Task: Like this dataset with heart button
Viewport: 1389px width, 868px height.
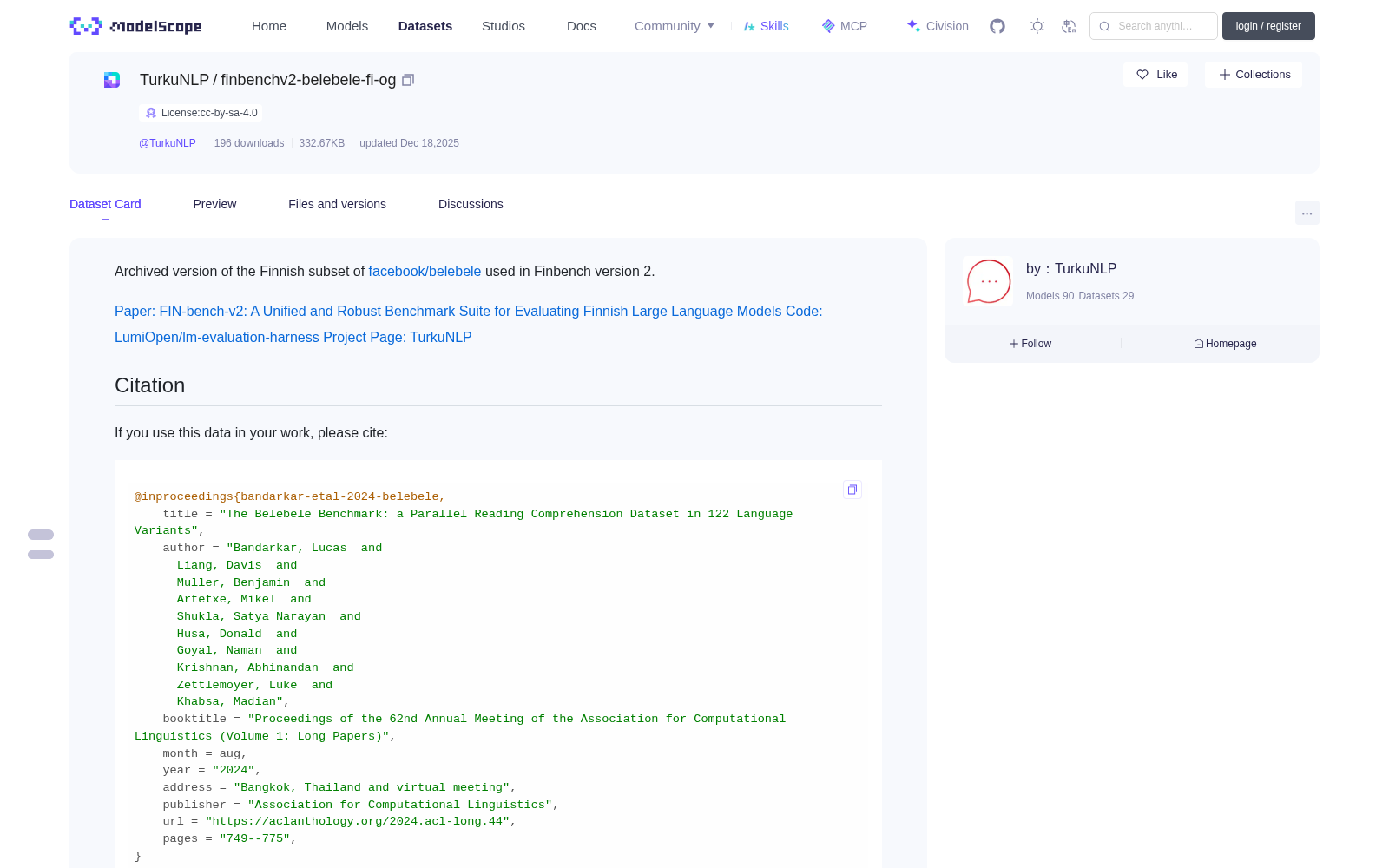Action: tap(1156, 75)
